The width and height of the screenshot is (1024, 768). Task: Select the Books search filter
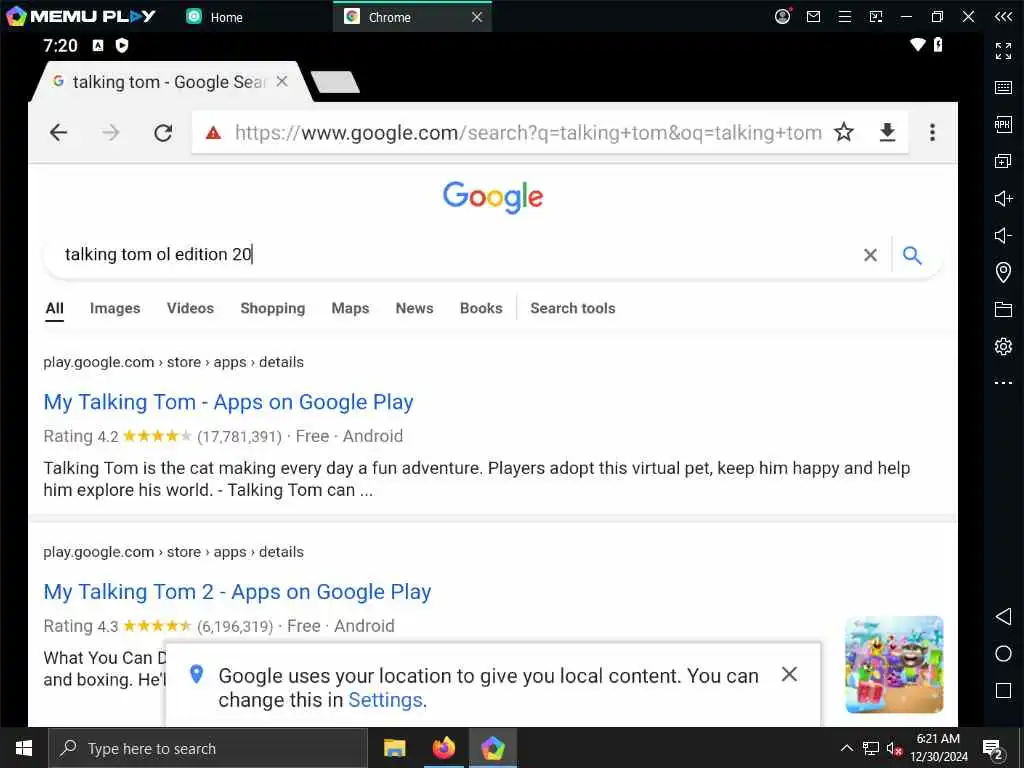(481, 308)
